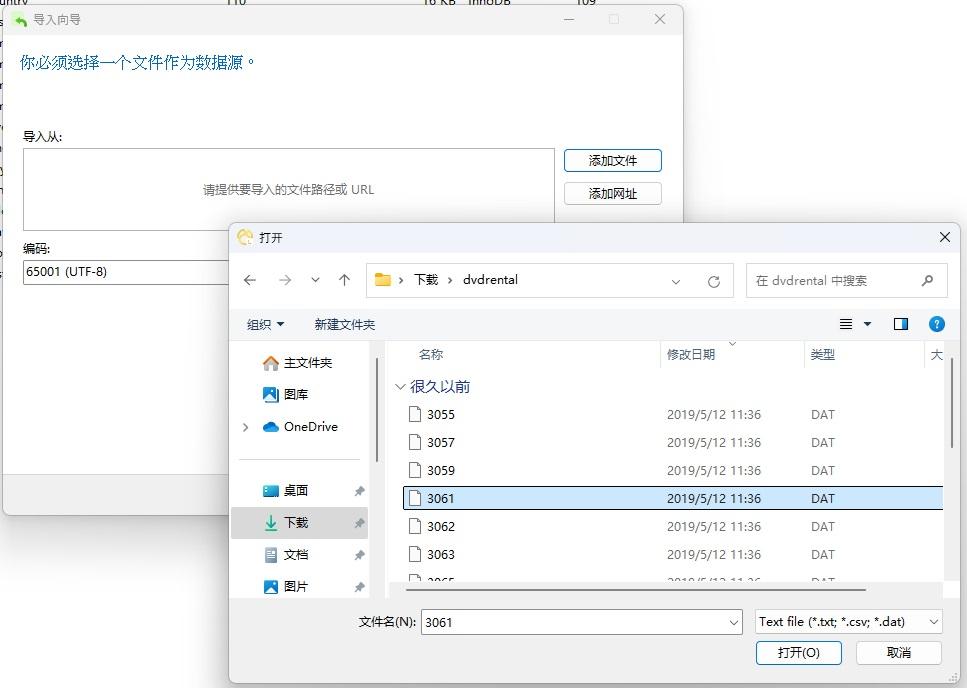
Task: Navigate forward using the right arrow
Action: [x=285, y=280]
